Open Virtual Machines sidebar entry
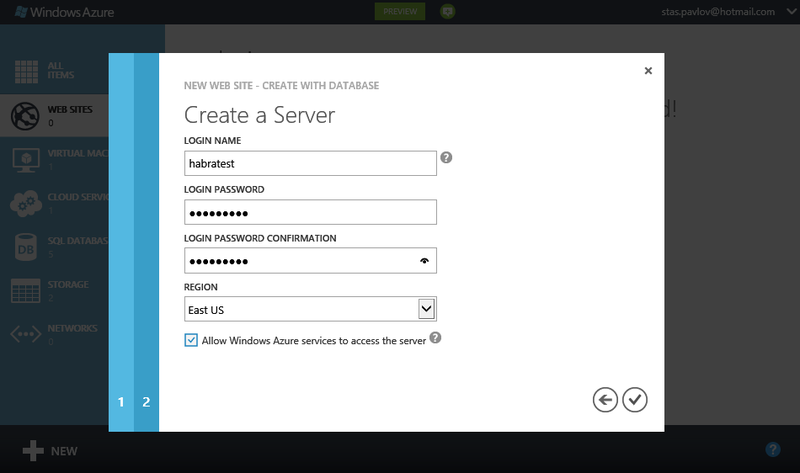800x473 pixels. coord(55,159)
